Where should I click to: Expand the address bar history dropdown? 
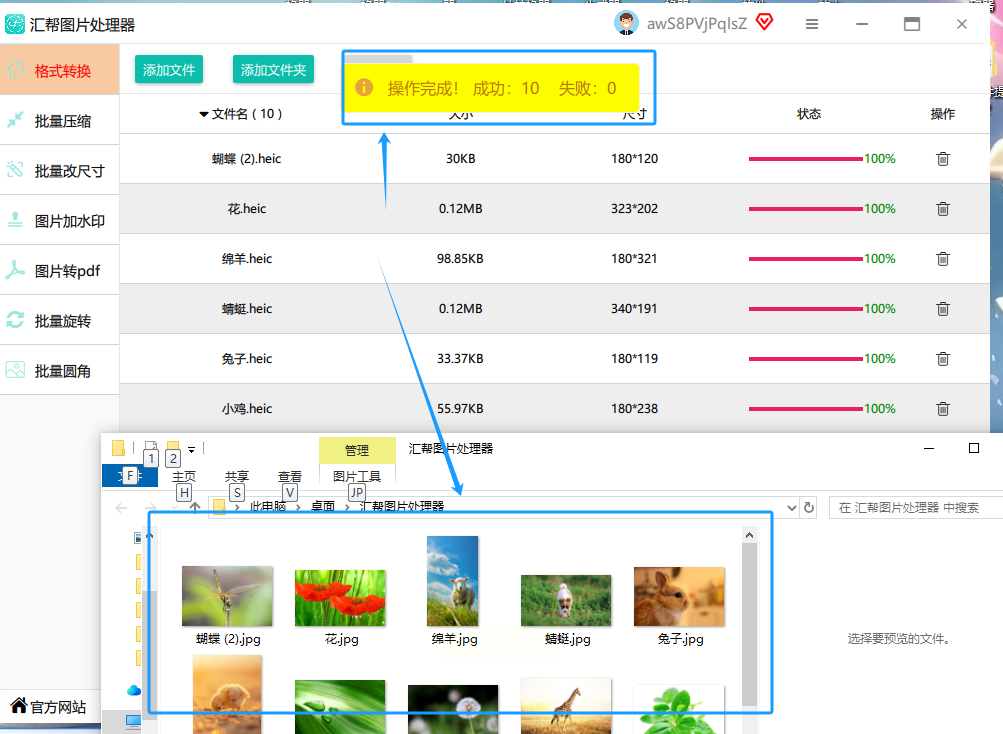(792, 507)
